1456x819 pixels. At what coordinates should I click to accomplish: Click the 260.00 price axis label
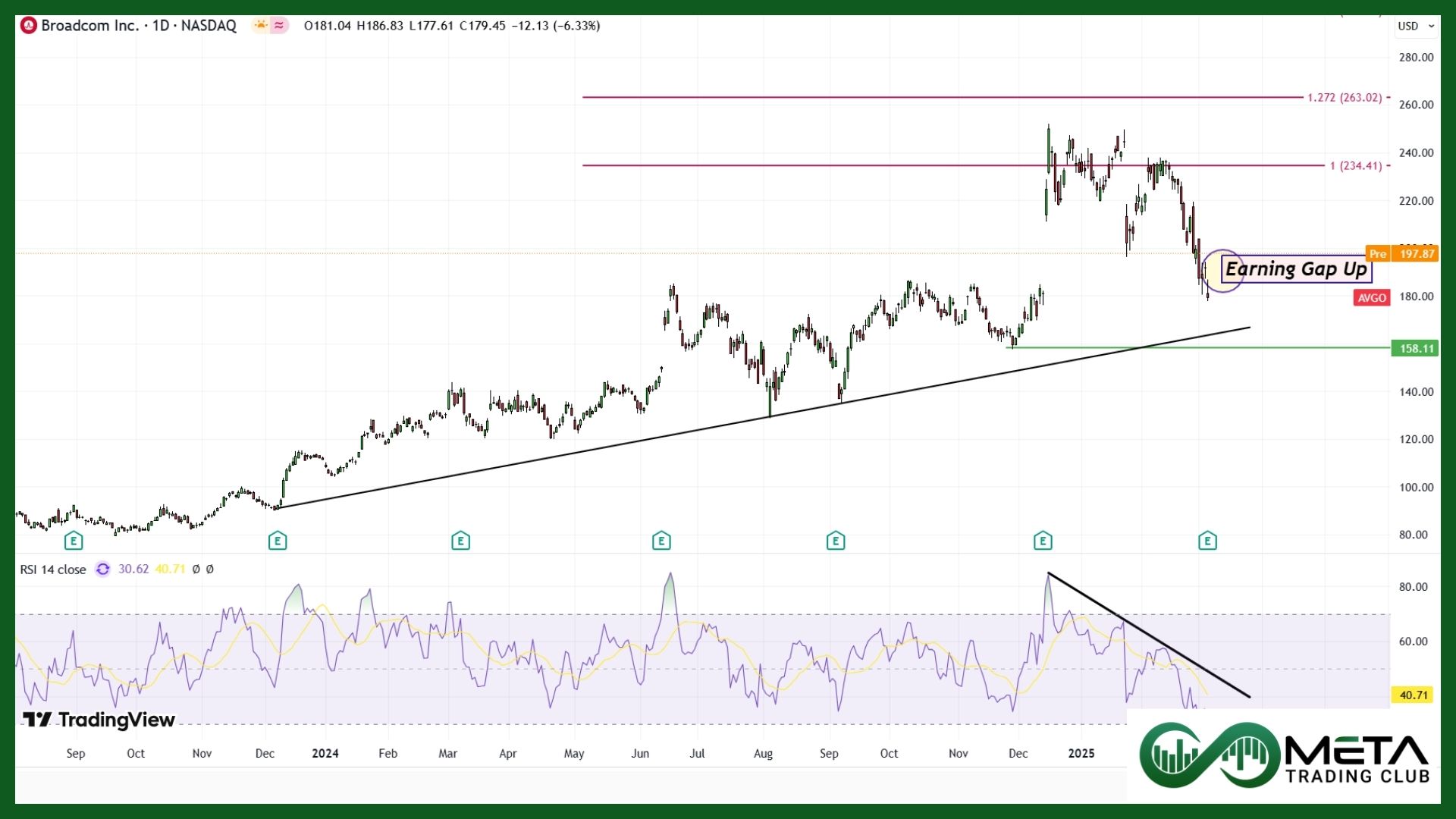(1416, 105)
